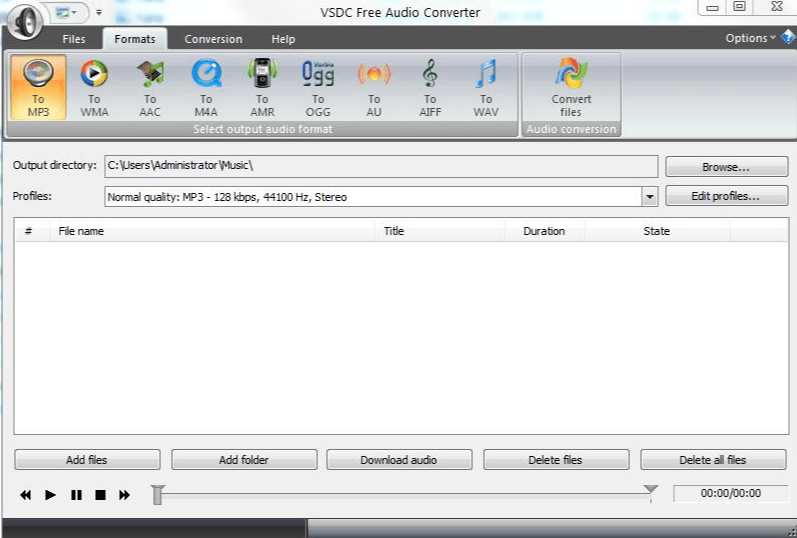
Task: Skip forward to next track
Action: pyautogui.click(x=125, y=495)
